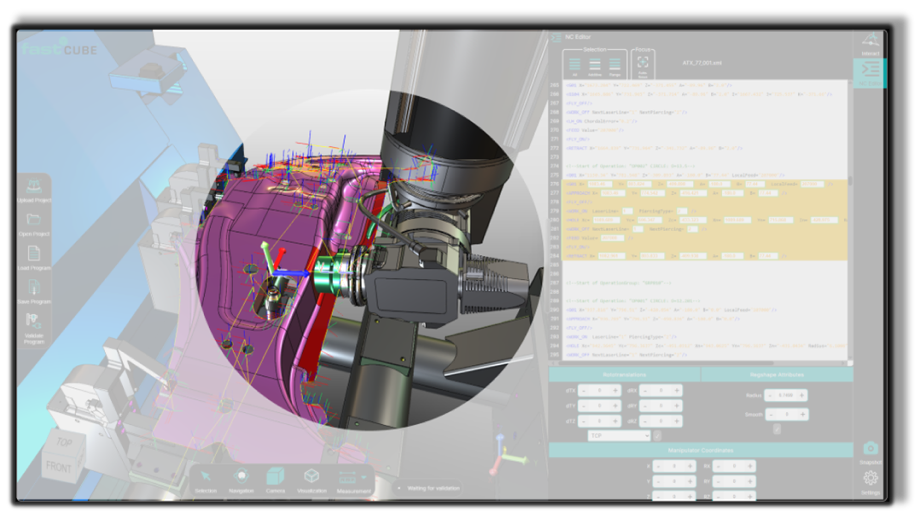Viewport: 924px width, 519px height.
Task: Expand the TCP reference dropdown
Action: (x=619, y=436)
